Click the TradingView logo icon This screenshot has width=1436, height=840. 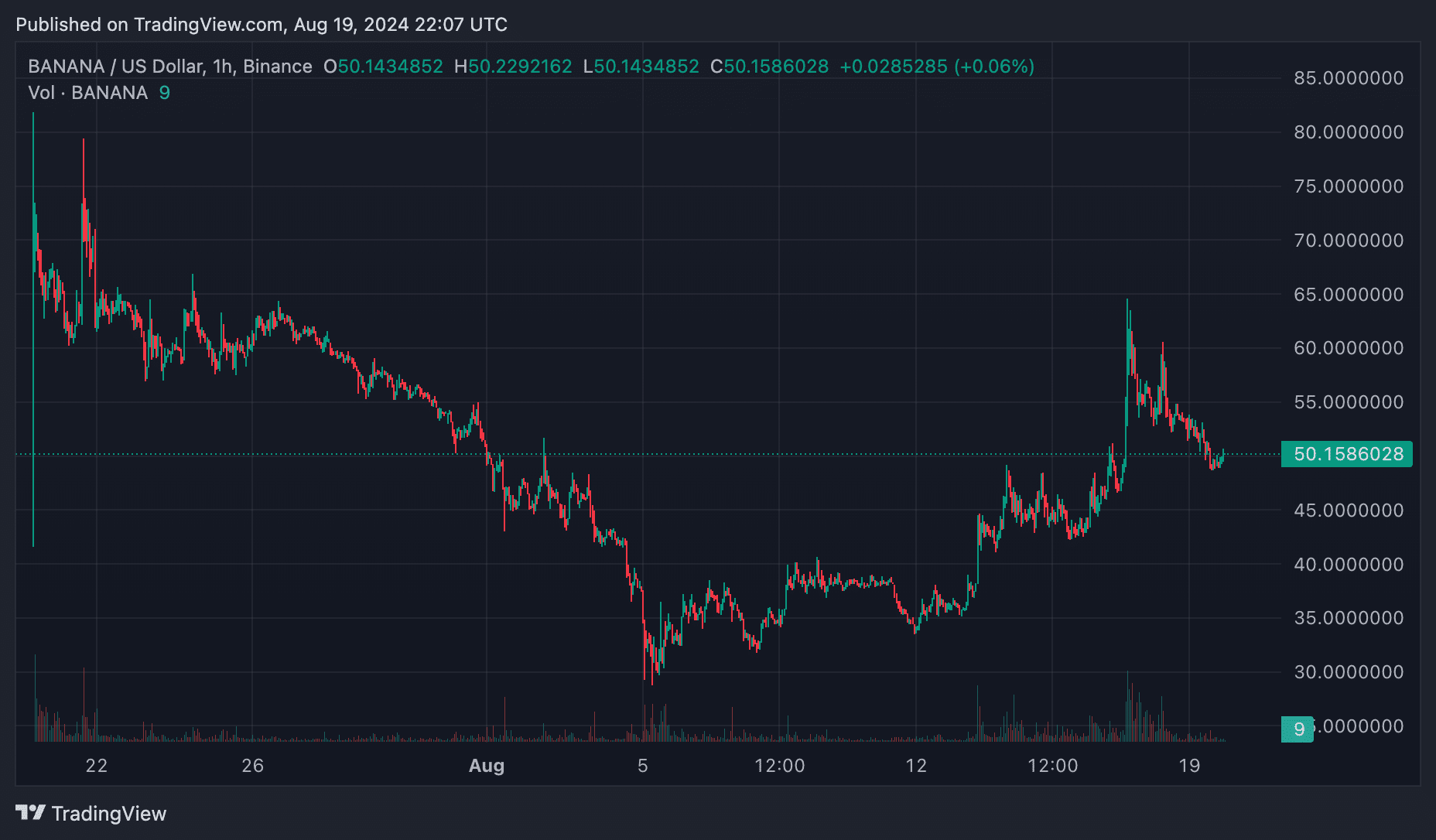click(x=31, y=813)
